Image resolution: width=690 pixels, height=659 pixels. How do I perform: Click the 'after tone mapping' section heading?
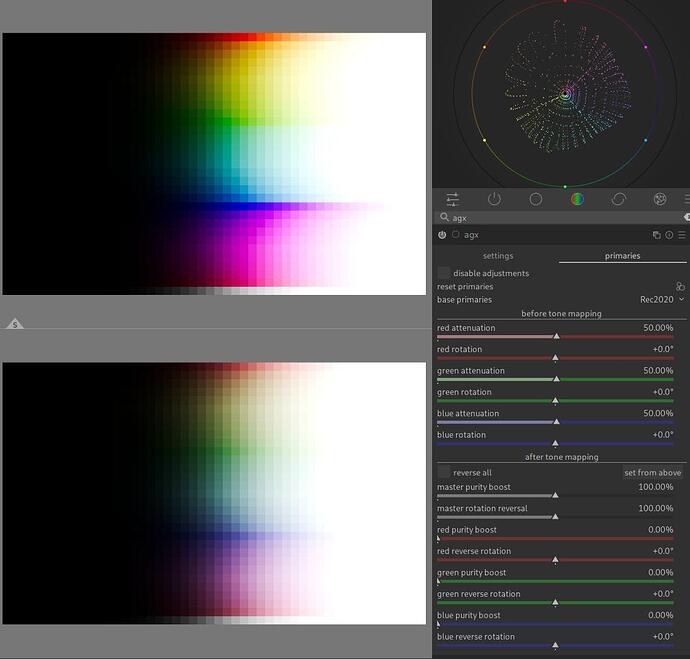(561, 457)
